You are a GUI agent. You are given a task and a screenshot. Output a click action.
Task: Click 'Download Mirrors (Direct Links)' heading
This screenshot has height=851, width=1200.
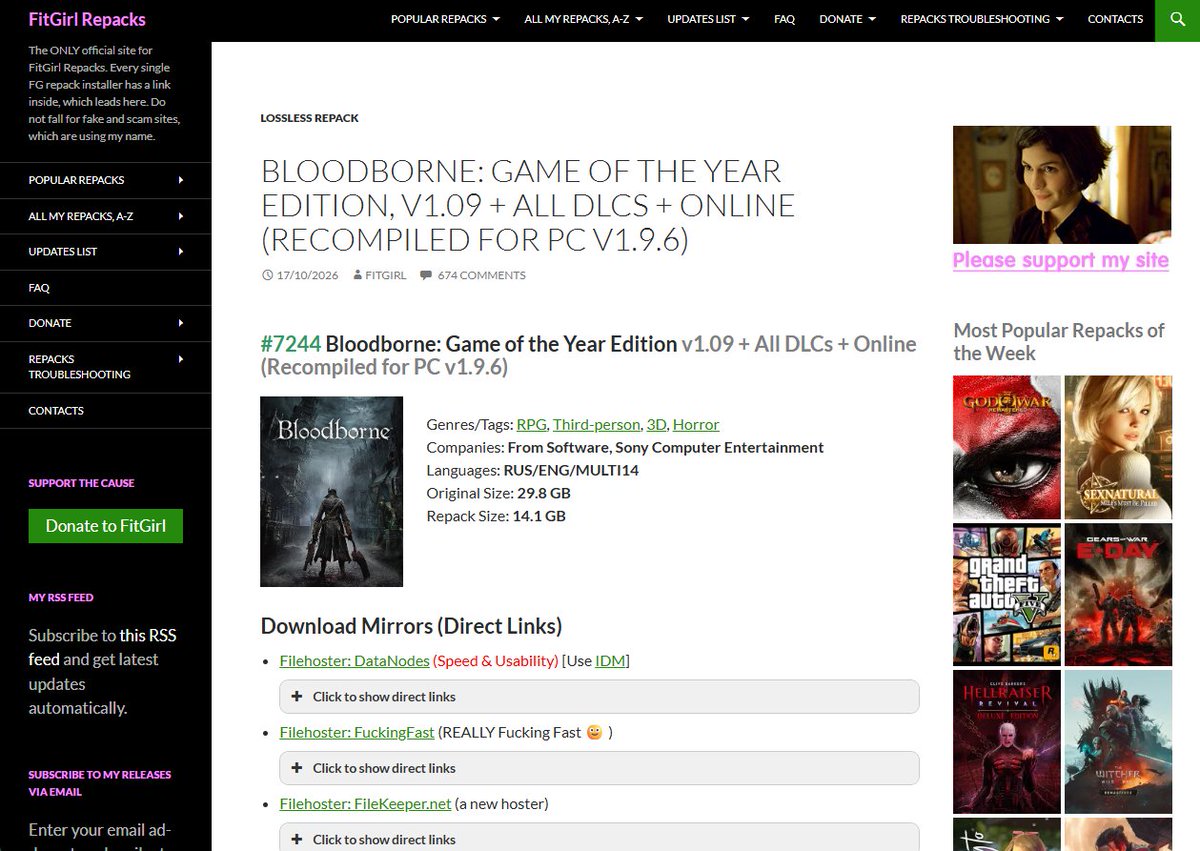(x=411, y=626)
